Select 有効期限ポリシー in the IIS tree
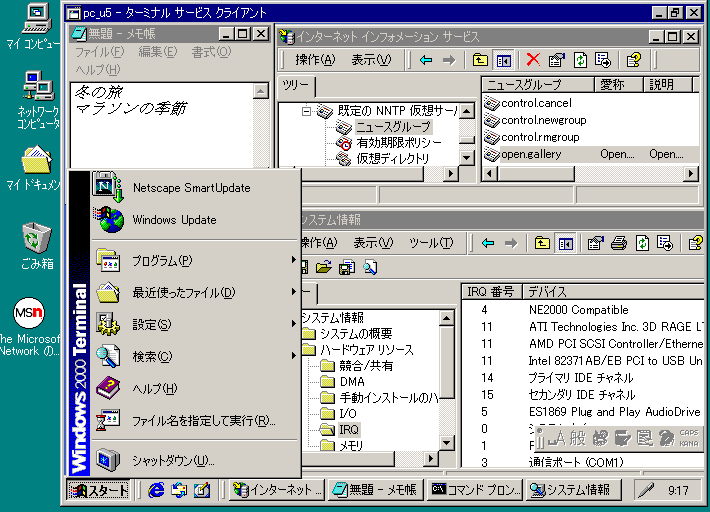This screenshot has height=512, width=710. (x=398, y=143)
